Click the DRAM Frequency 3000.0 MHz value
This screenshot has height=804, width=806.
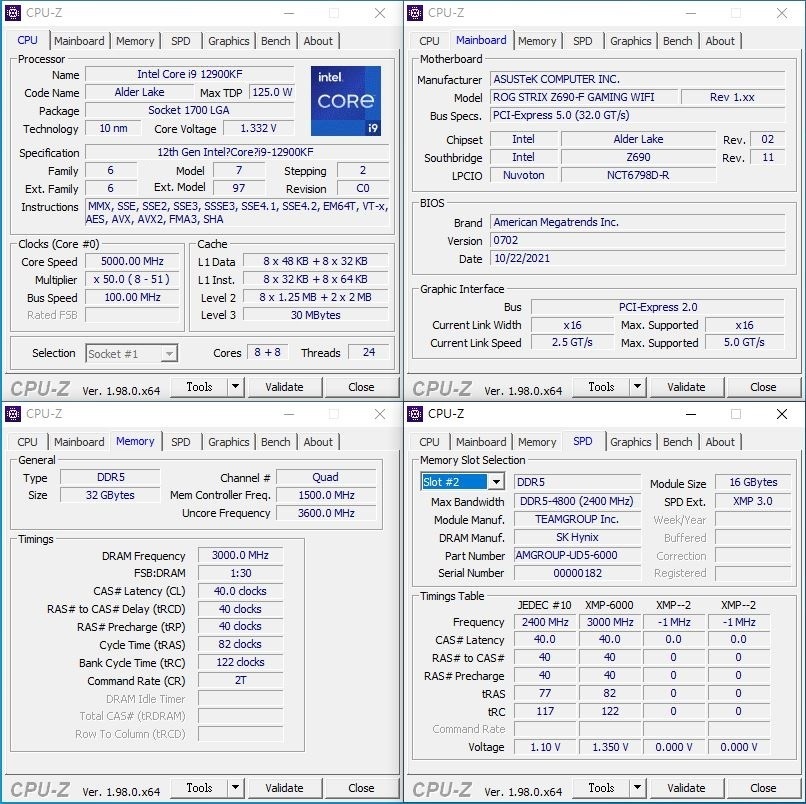pos(240,555)
